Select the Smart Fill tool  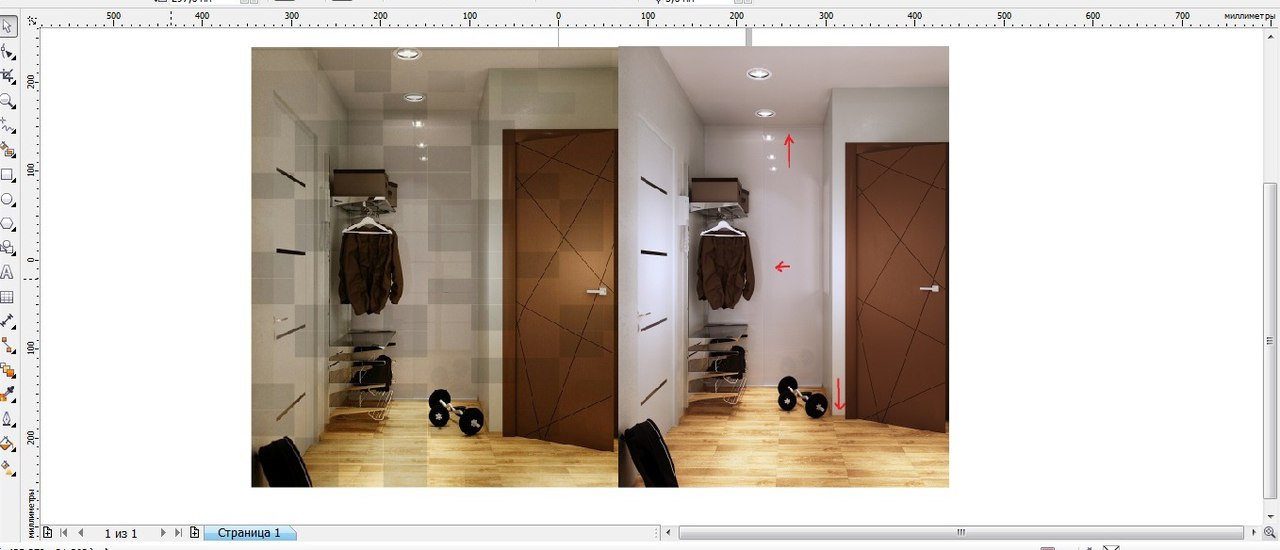(x=8, y=150)
